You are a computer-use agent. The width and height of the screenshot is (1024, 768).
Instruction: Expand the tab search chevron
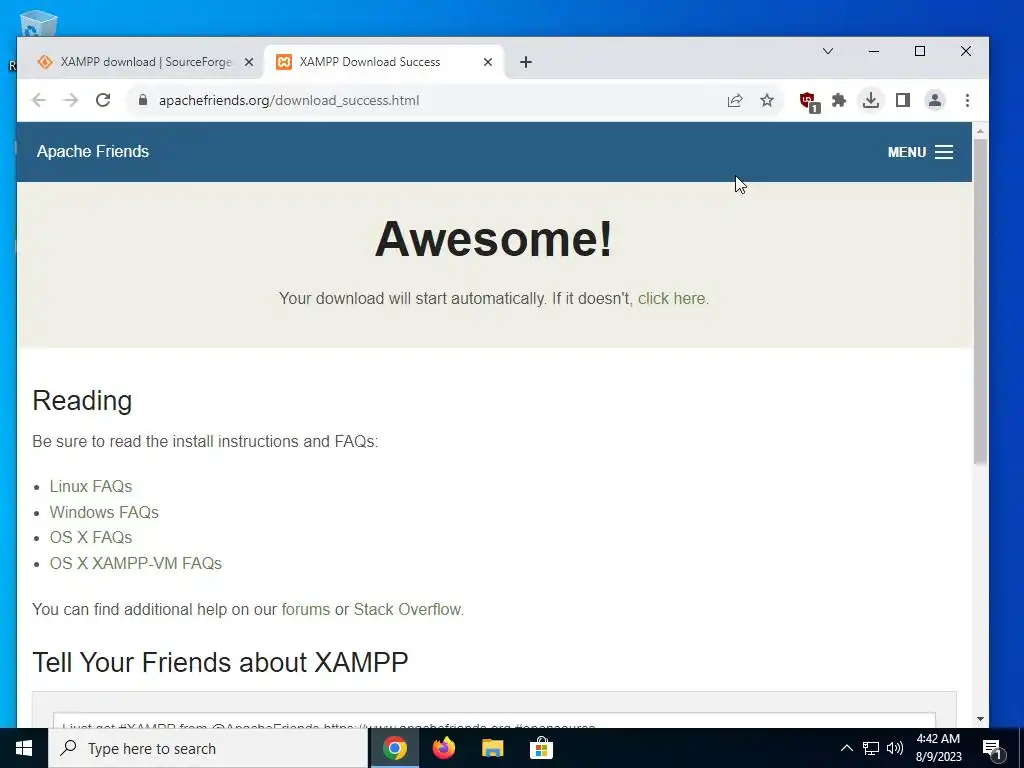[827, 51]
